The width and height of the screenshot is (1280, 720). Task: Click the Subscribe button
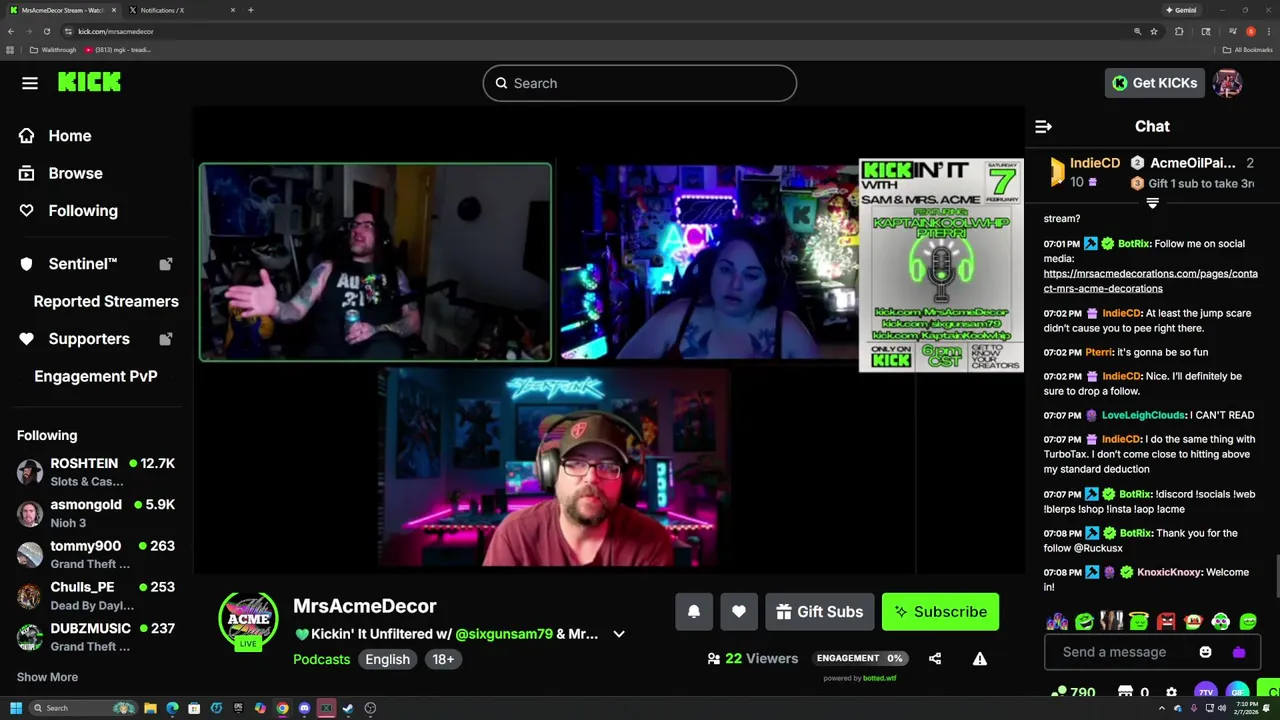coord(940,612)
